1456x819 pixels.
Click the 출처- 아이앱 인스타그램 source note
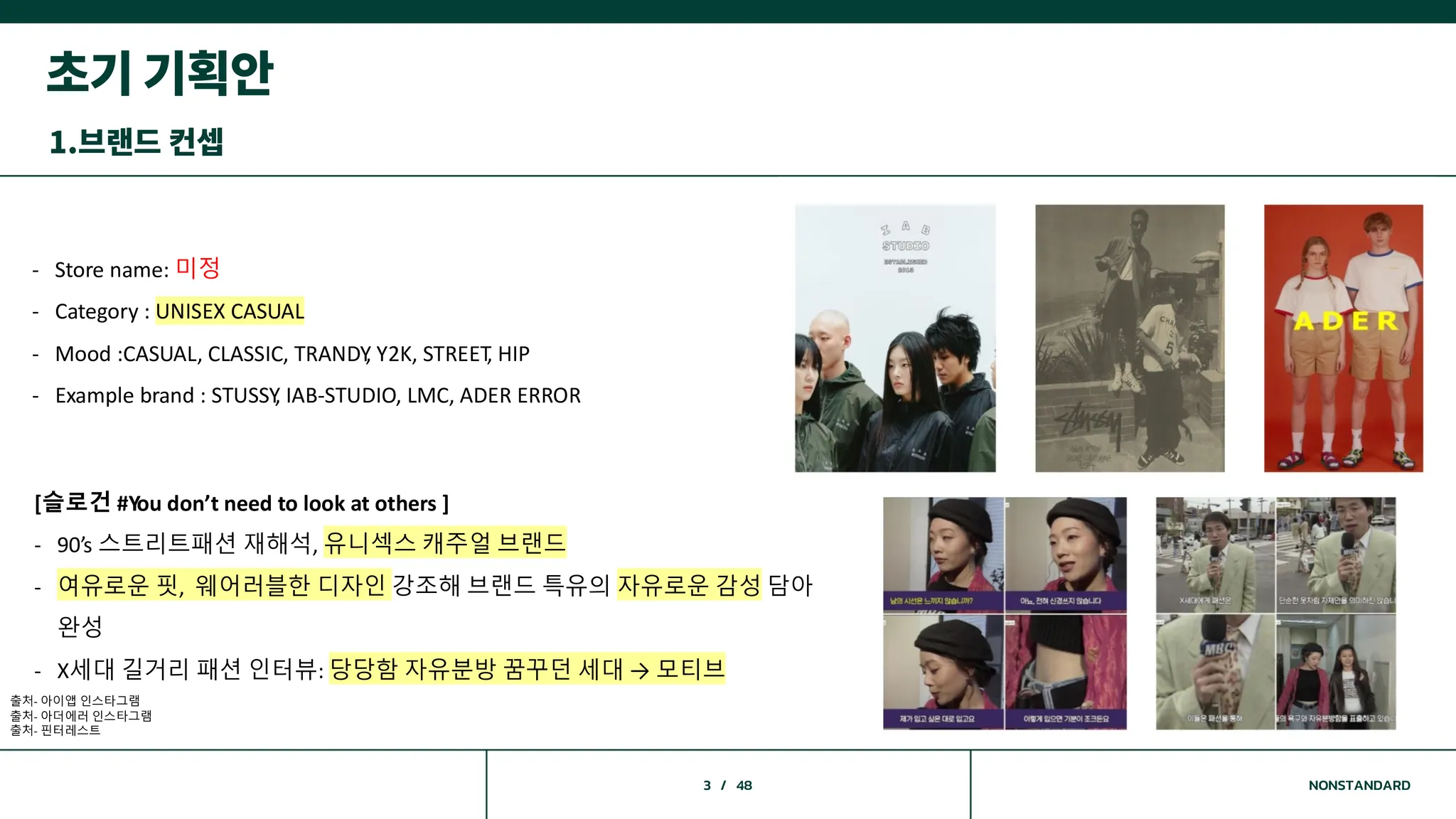click(75, 700)
